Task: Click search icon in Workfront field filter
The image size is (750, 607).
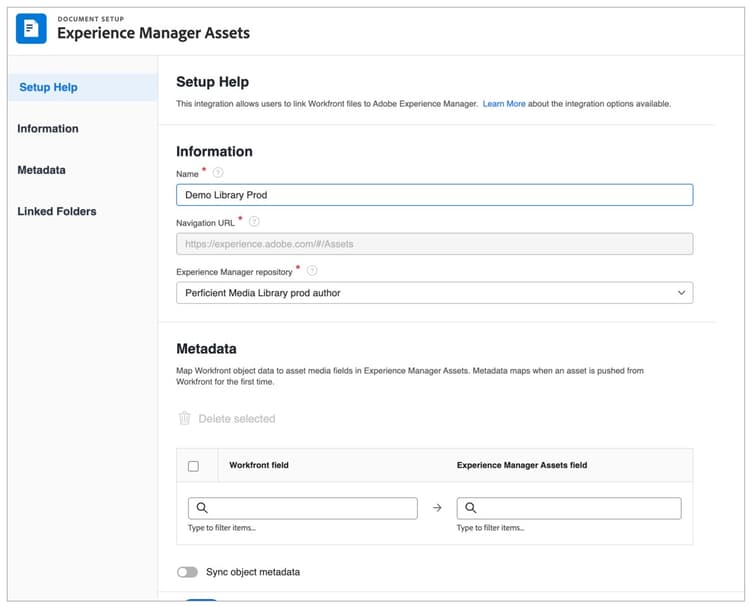Action: pyautogui.click(x=201, y=508)
